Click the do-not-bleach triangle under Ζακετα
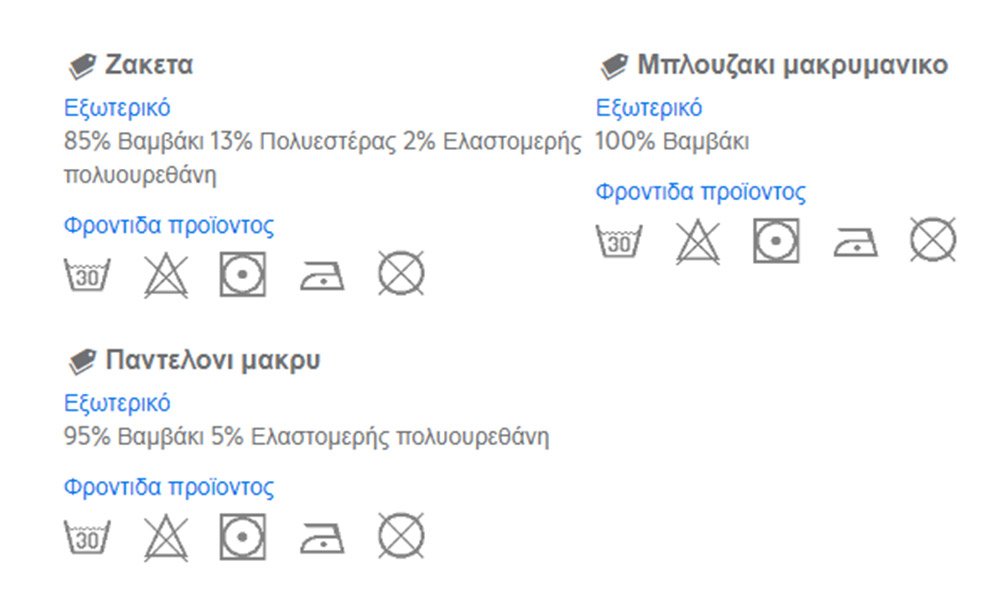 pos(166,275)
